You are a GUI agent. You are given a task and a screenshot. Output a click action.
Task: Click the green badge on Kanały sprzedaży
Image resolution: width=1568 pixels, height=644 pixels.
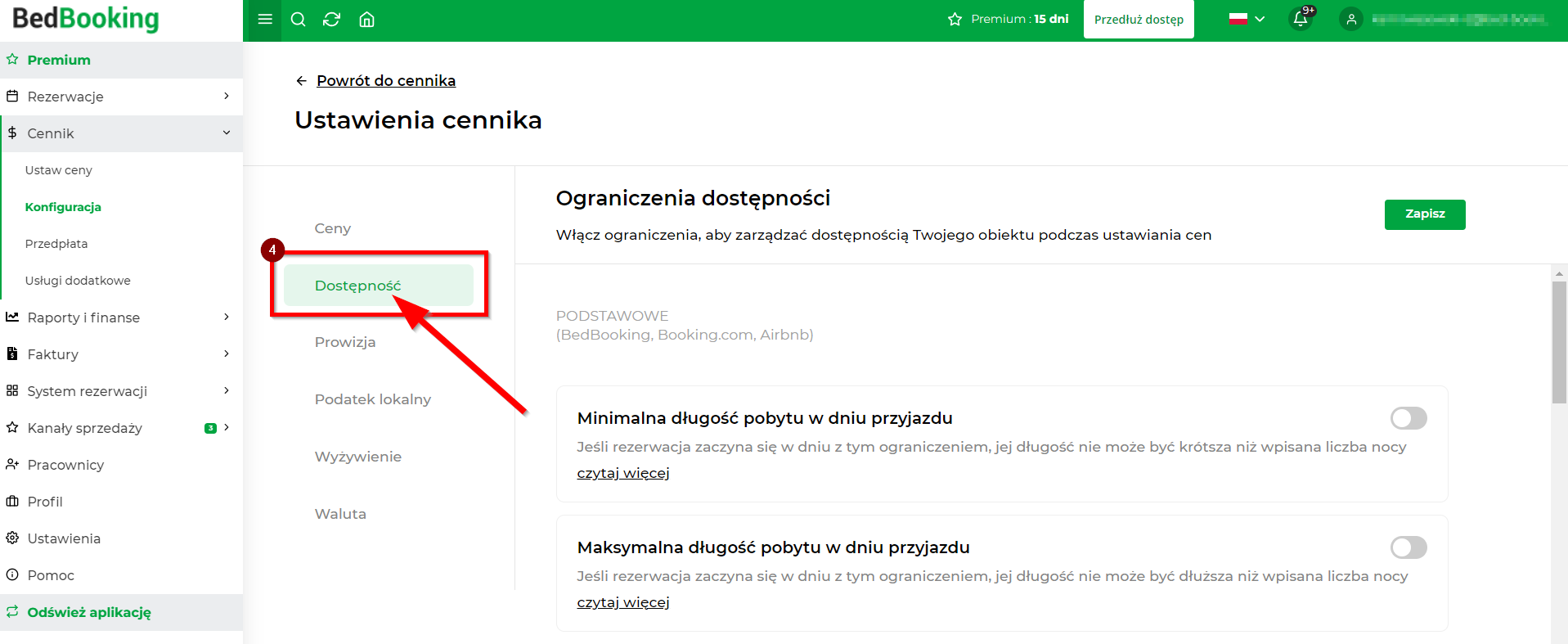(x=210, y=428)
